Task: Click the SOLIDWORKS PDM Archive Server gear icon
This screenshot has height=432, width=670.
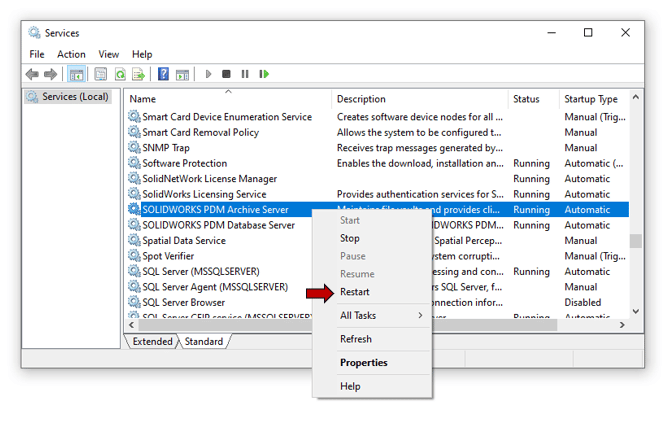Action: click(134, 209)
